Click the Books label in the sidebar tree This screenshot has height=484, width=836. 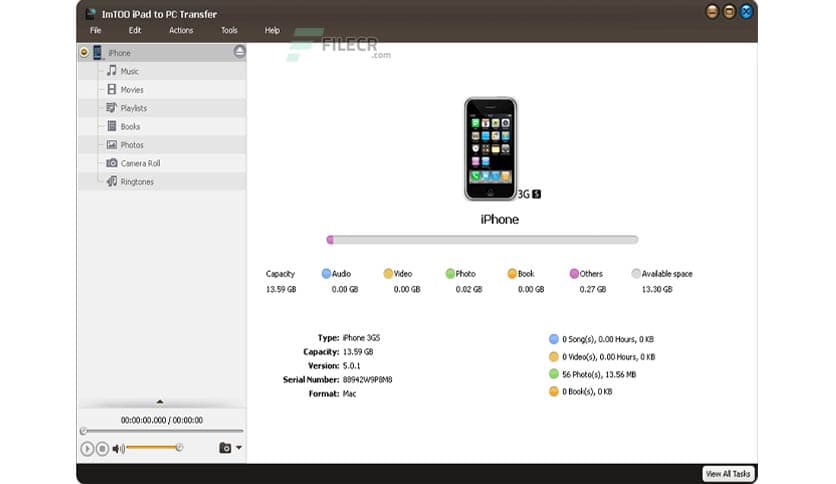[x=130, y=127]
